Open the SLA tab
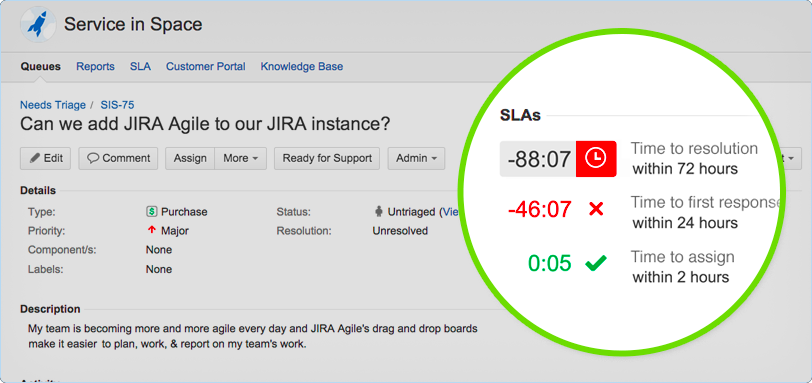The image size is (812, 383). 140,67
